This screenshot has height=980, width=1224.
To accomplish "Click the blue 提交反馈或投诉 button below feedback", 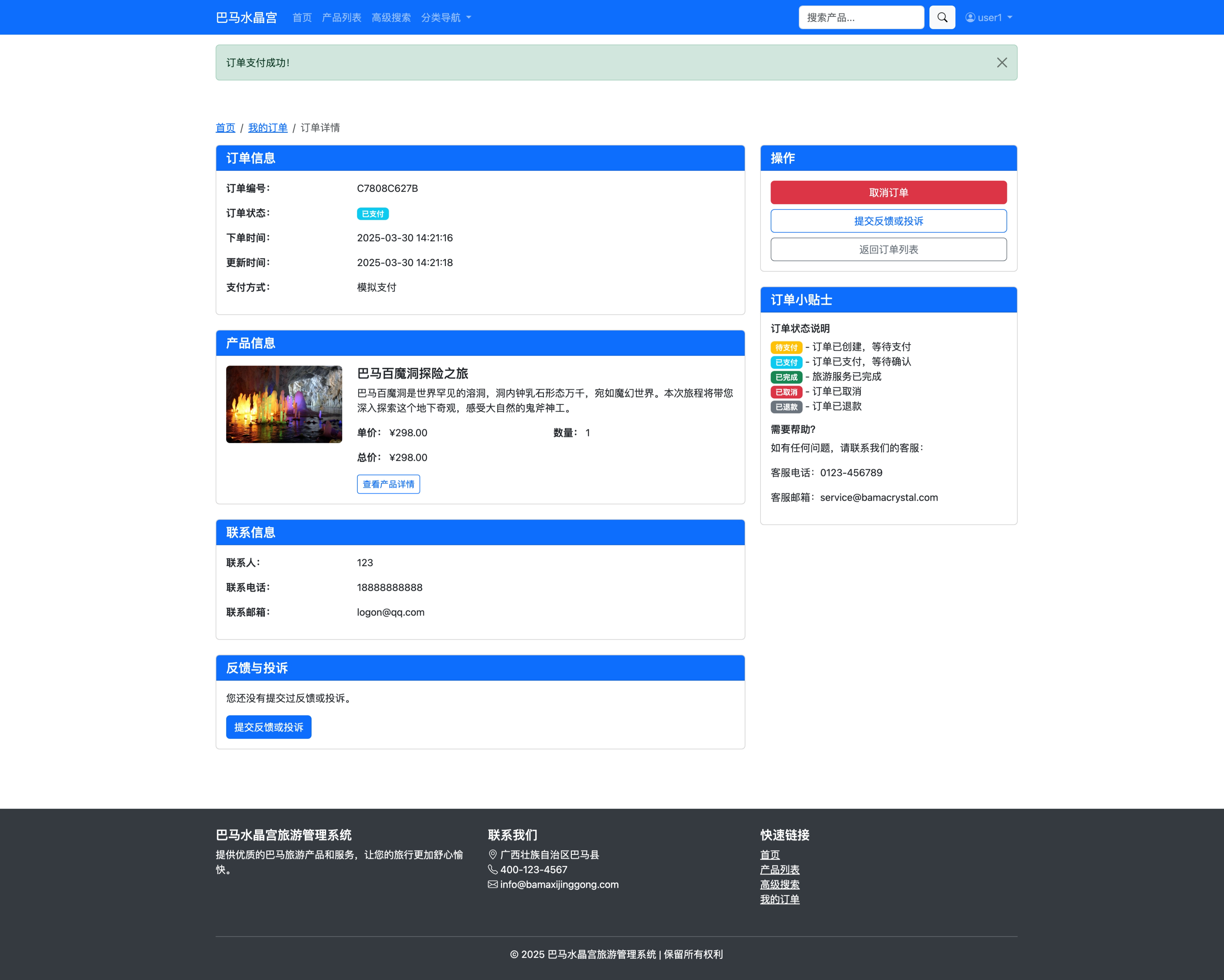I will point(268,727).
